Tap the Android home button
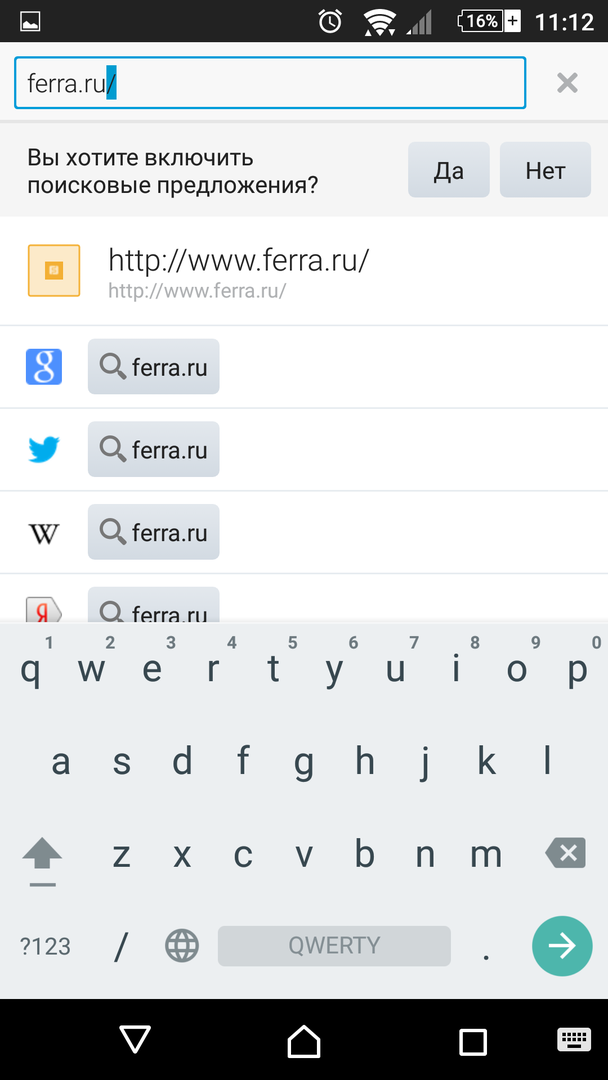This screenshot has height=1080, width=608. [x=304, y=1041]
